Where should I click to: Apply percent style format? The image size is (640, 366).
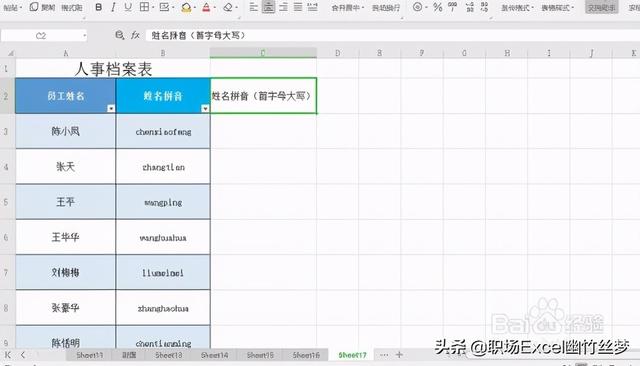[x=438, y=7]
